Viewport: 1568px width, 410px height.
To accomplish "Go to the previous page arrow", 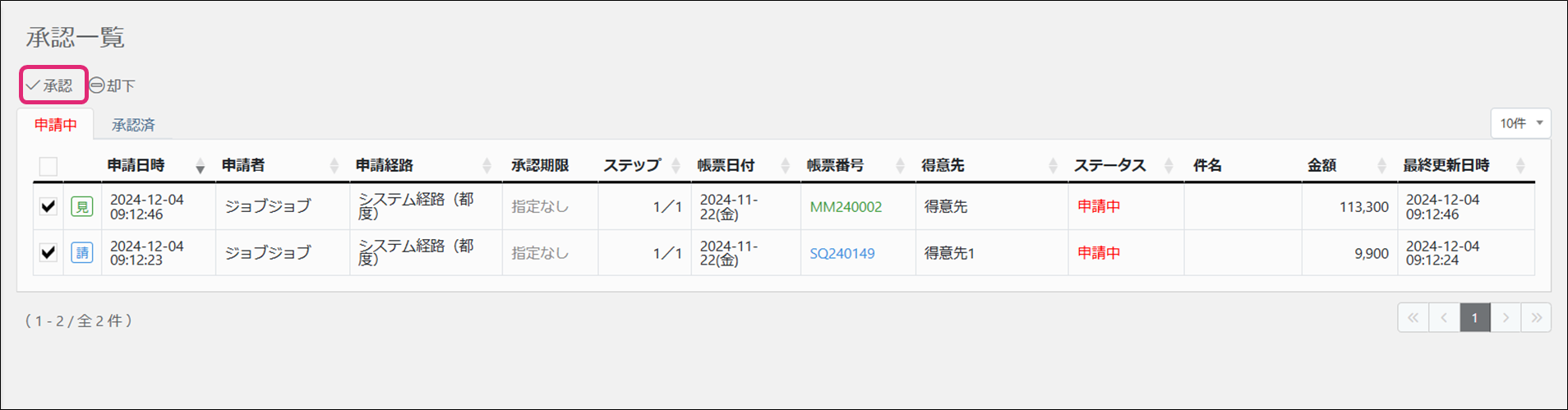I will pos(1444,318).
